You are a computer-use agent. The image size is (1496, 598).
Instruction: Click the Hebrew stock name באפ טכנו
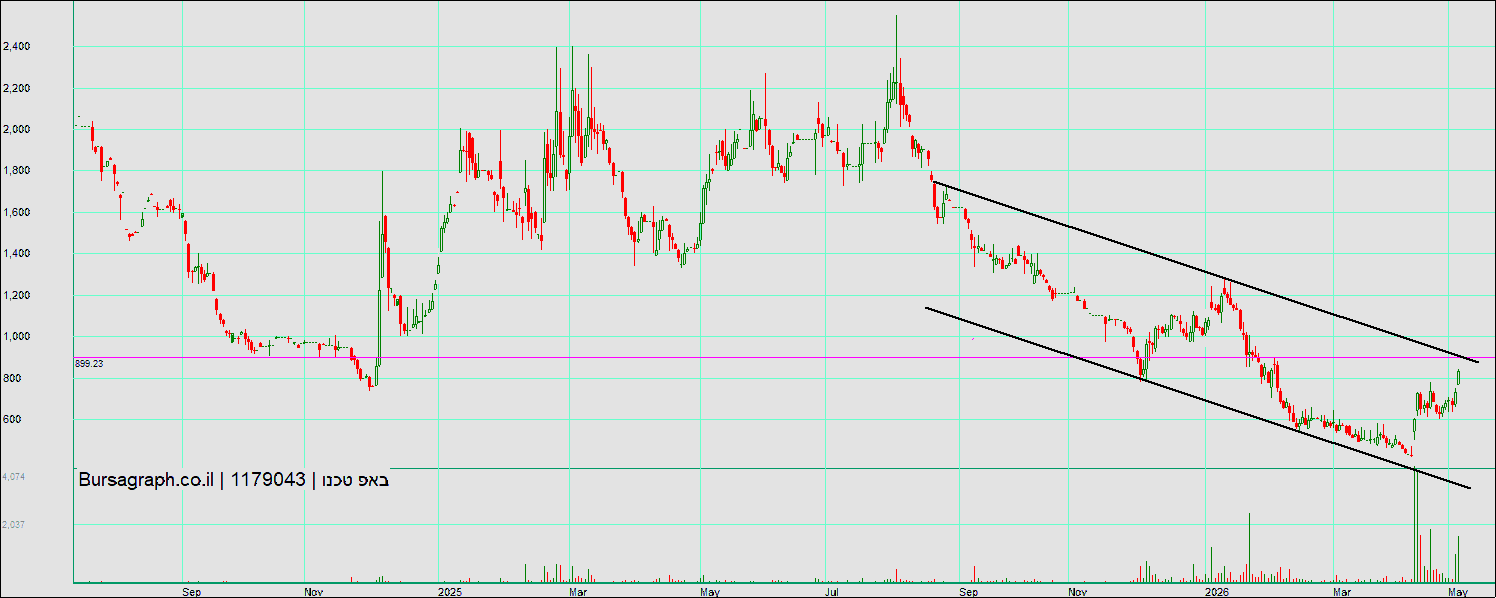[x=353, y=480]
